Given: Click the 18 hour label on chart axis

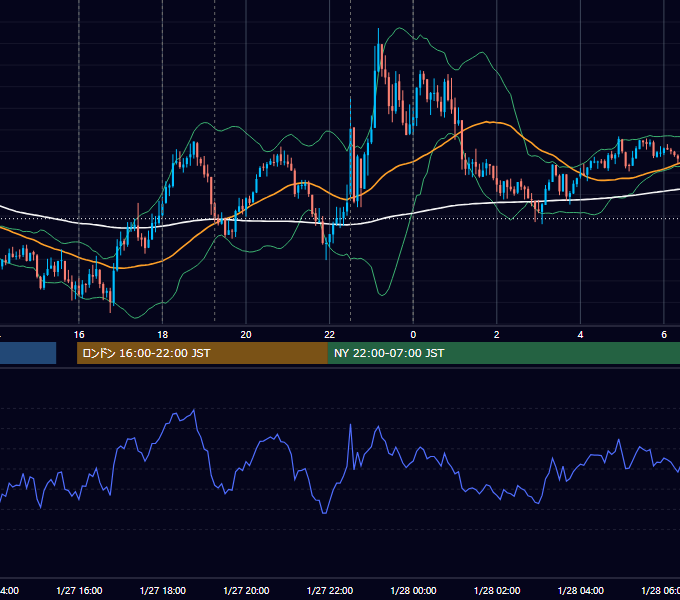Looking at the screenshot, I should click(x=163, y=335).
